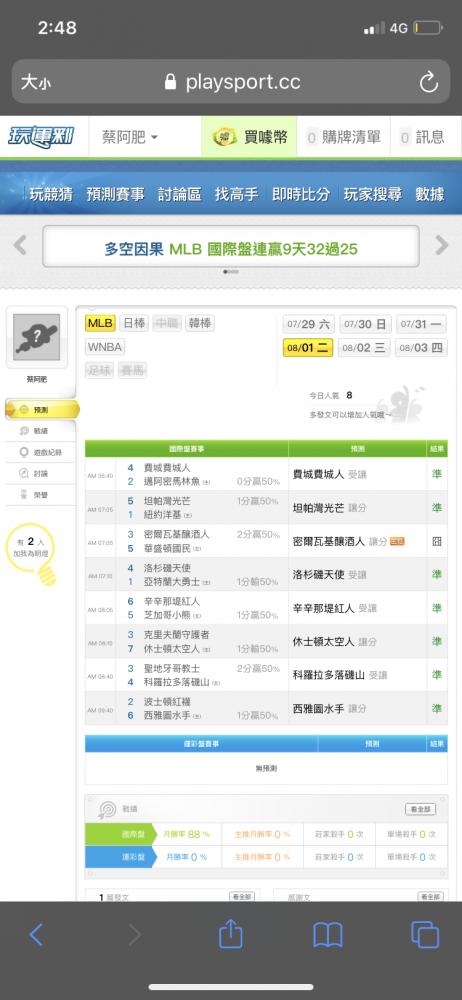The image size is (462, 1000).
Task: Open the 玩競猜 nav menu
Action: click(x=50, y=195)
